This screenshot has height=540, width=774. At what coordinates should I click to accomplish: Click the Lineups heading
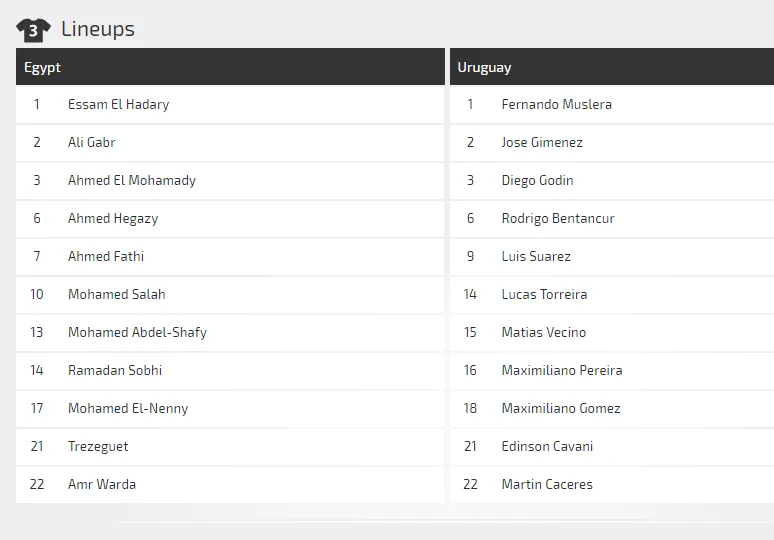coord(98,29)
